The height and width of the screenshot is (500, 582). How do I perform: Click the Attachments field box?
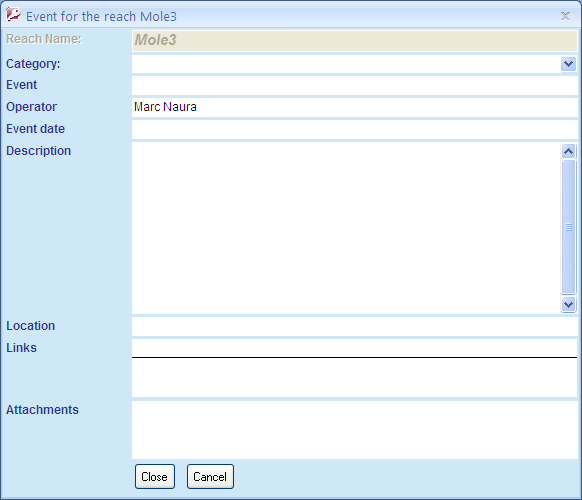coord(354,430)
